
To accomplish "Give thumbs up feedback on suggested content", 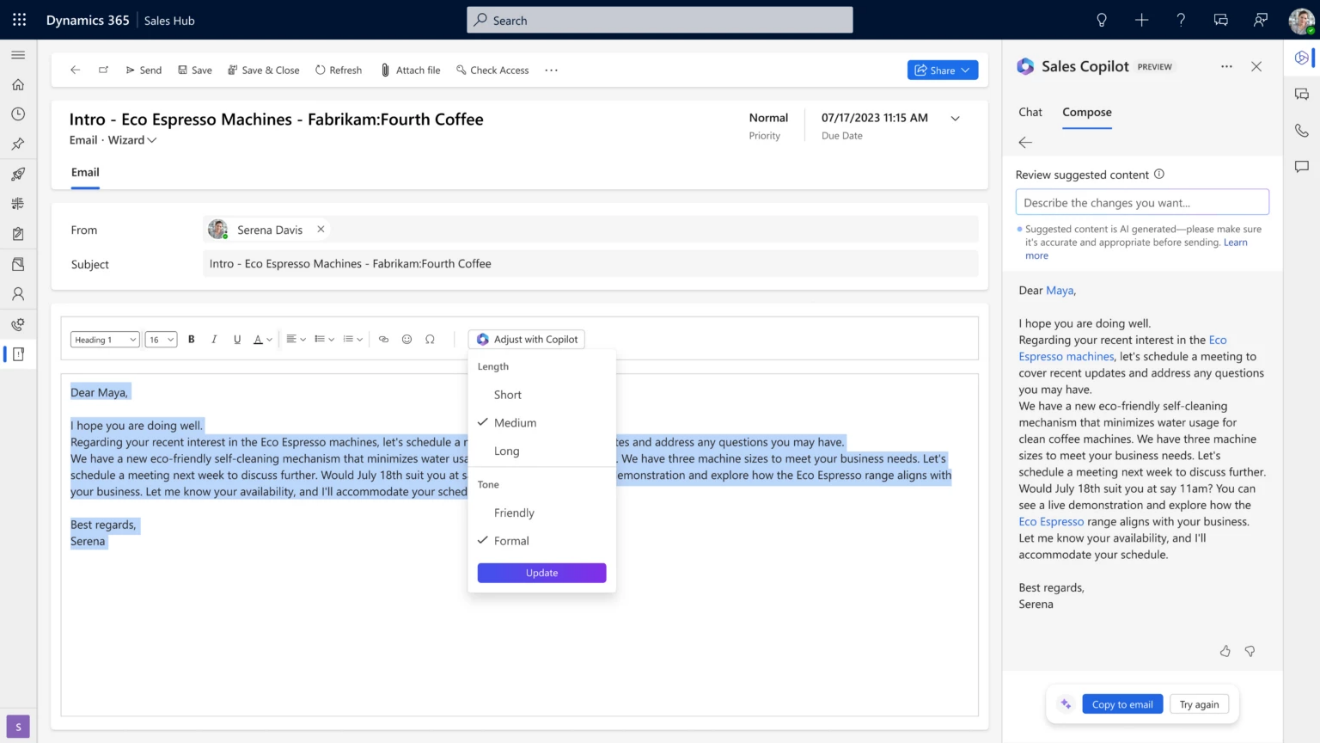I will [x=1225, y=651].
